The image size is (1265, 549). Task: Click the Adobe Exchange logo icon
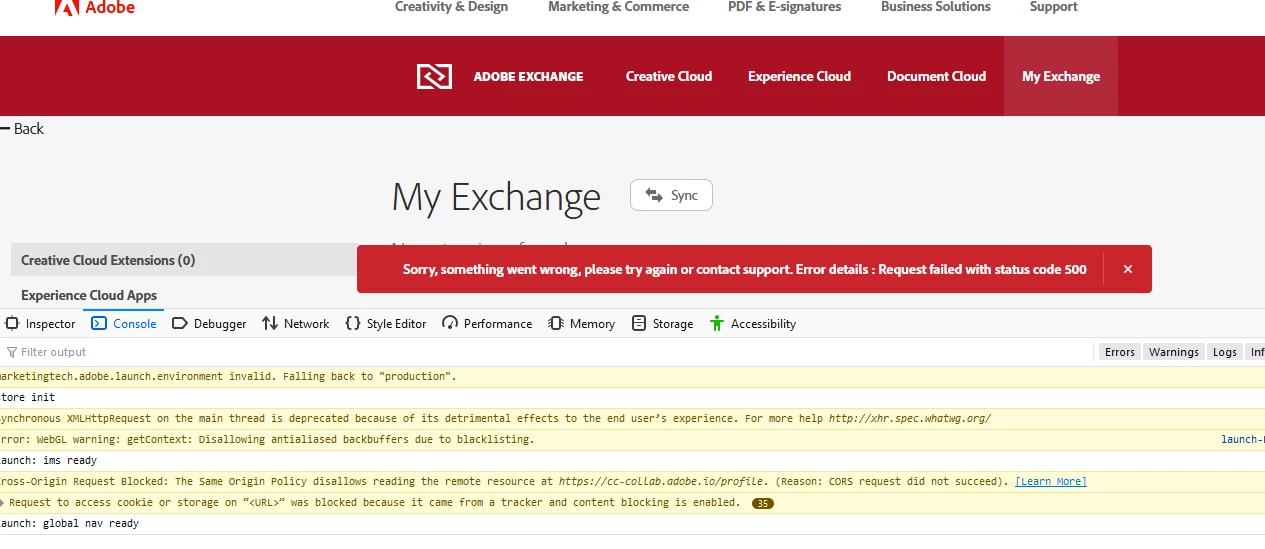pyautogui.click(x=434, y=76)
